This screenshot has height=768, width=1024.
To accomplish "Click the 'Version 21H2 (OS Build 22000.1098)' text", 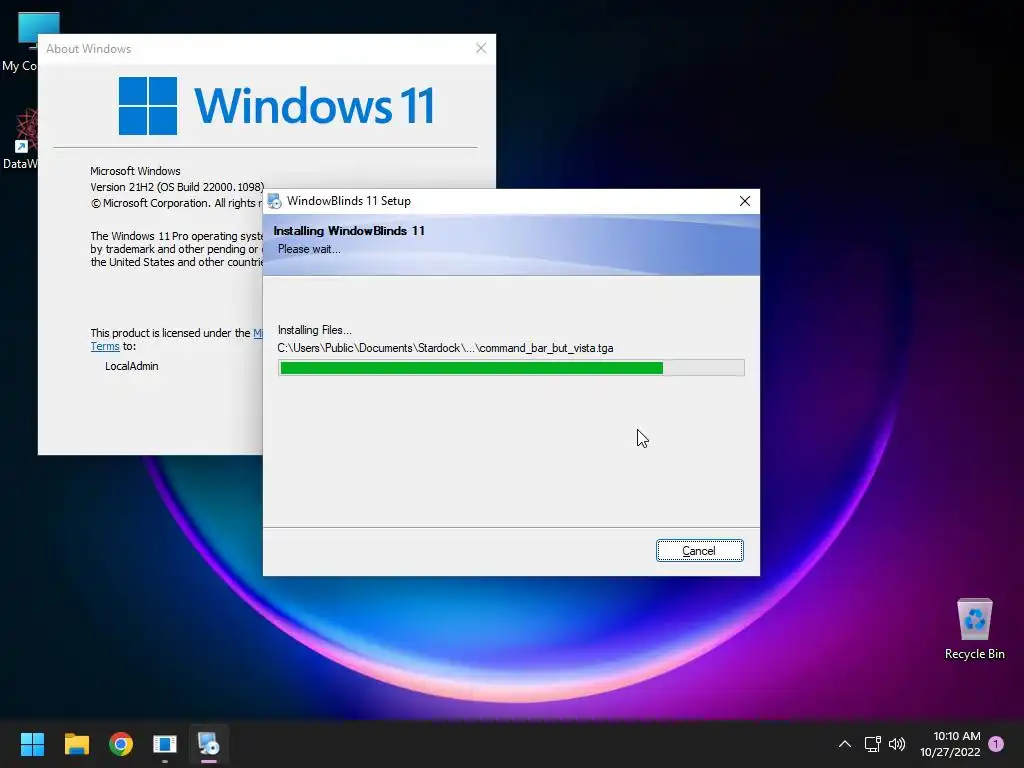I will tap(177, 187).
